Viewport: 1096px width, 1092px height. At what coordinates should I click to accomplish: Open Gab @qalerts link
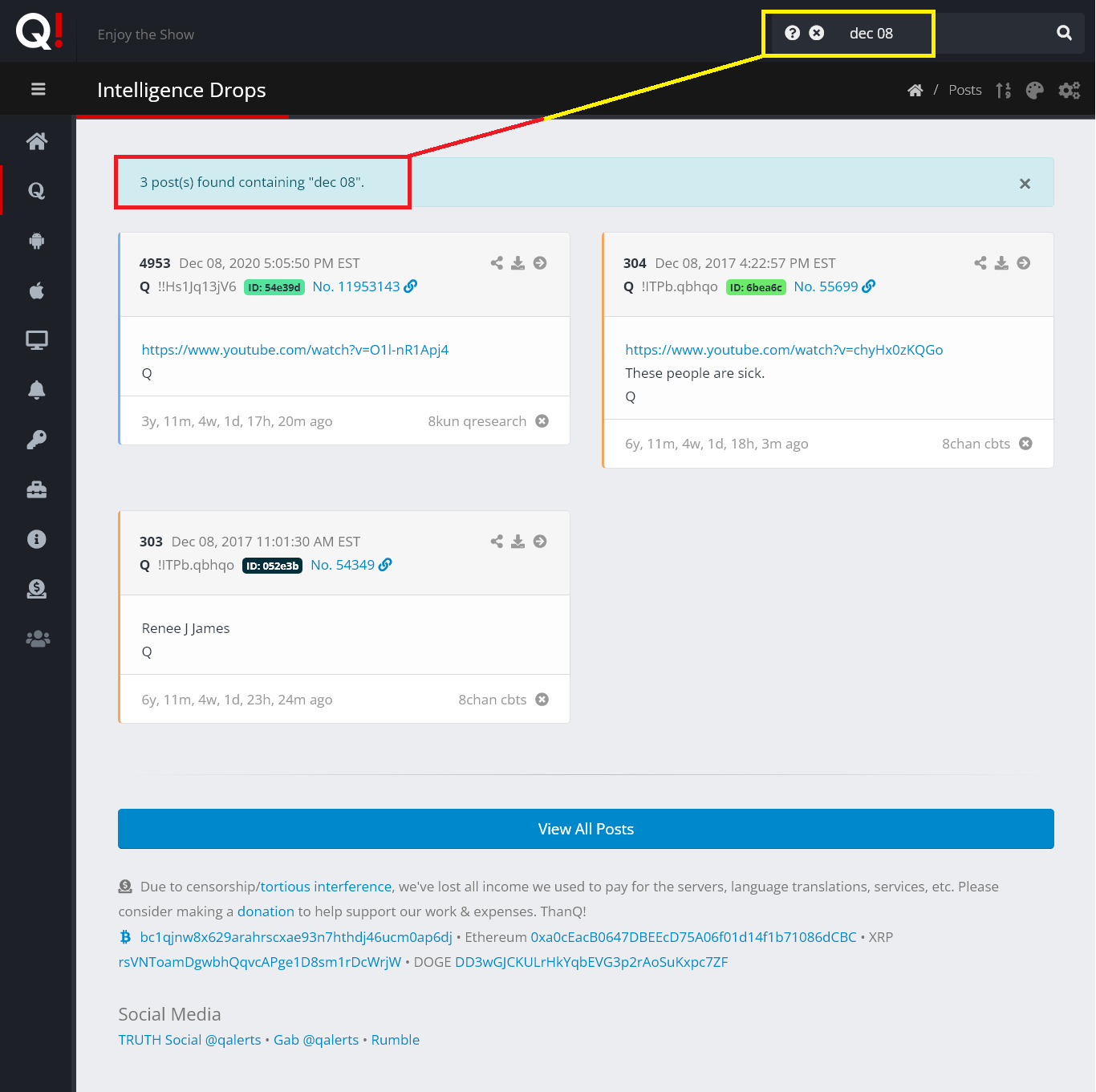(x=316, y=1040)
